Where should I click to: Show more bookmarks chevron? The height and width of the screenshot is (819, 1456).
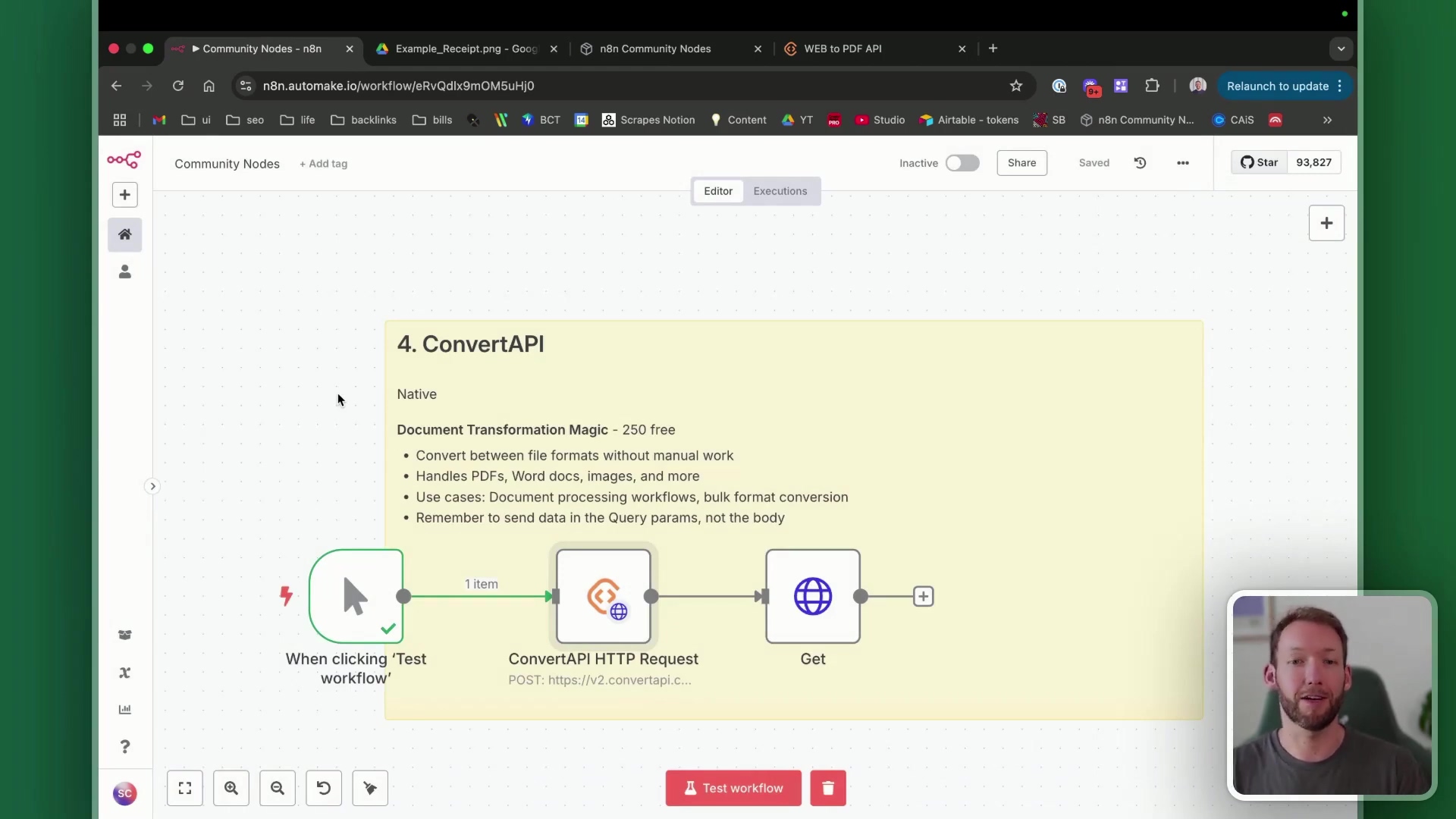point(1327,120)
